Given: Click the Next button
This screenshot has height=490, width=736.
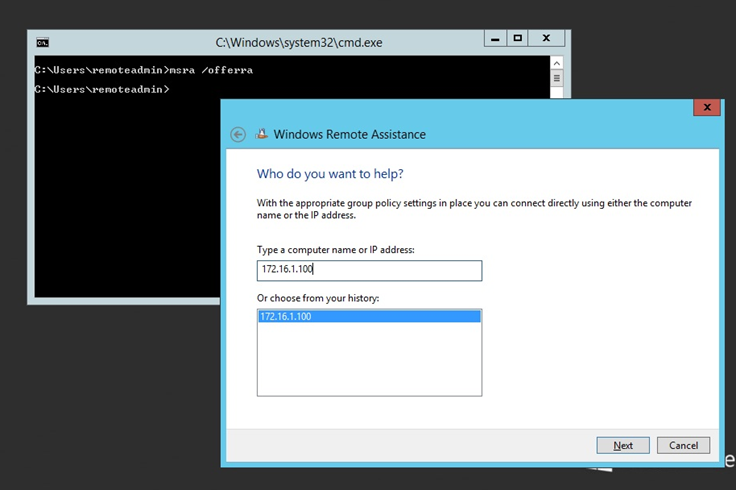Looking at the screenshot, I should click(x=623, y=445).
